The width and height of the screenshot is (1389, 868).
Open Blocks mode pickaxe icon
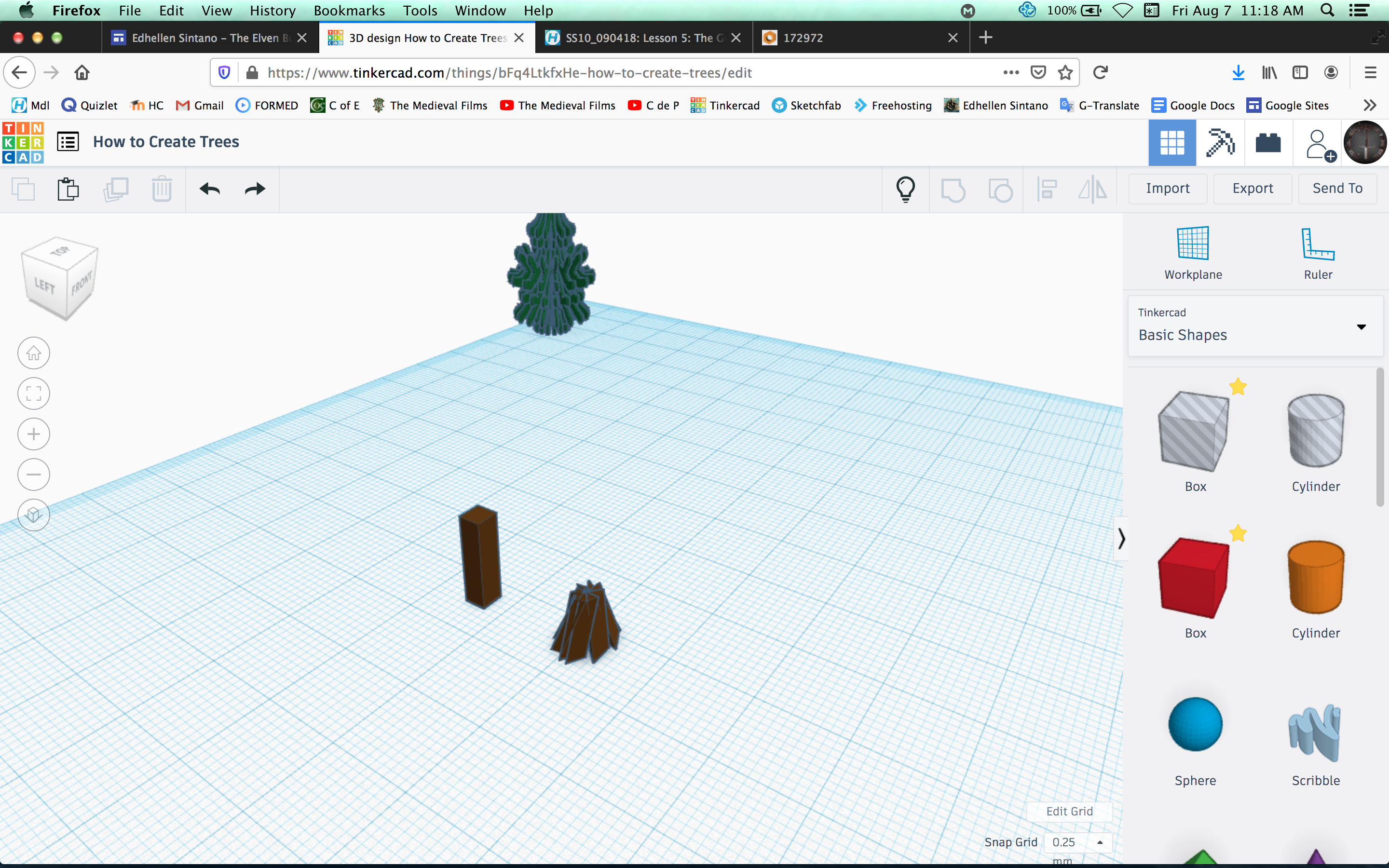click(x=1220, y=142)
